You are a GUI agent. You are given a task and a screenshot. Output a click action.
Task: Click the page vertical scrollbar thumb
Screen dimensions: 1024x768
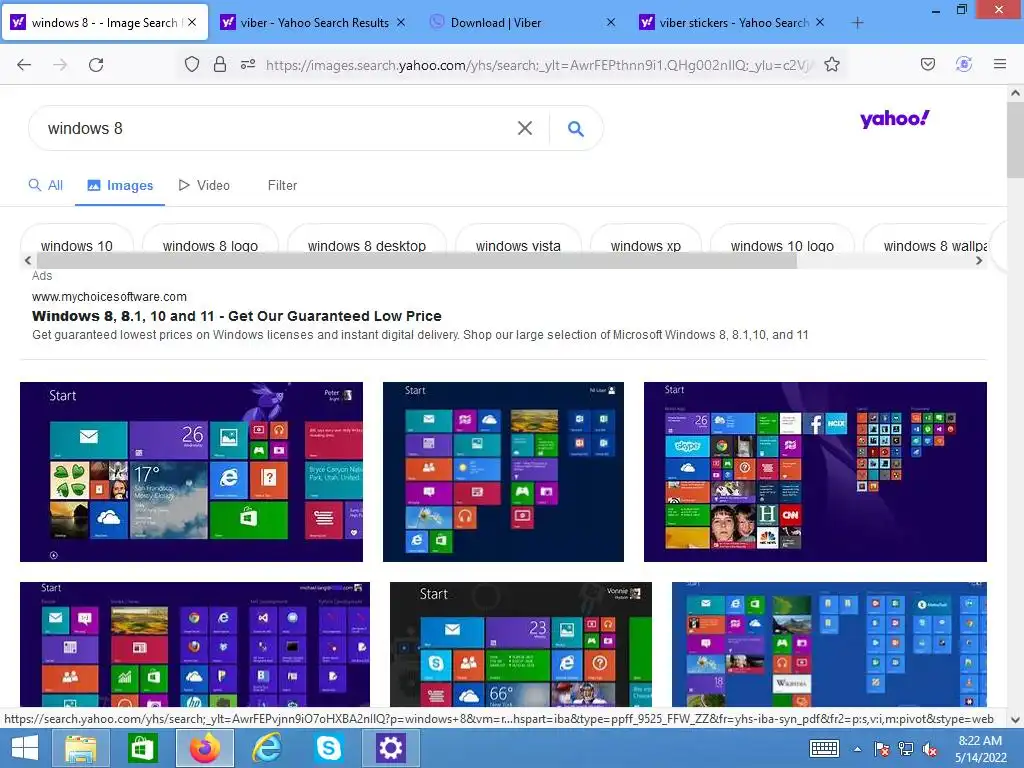tap(1015, 139)
